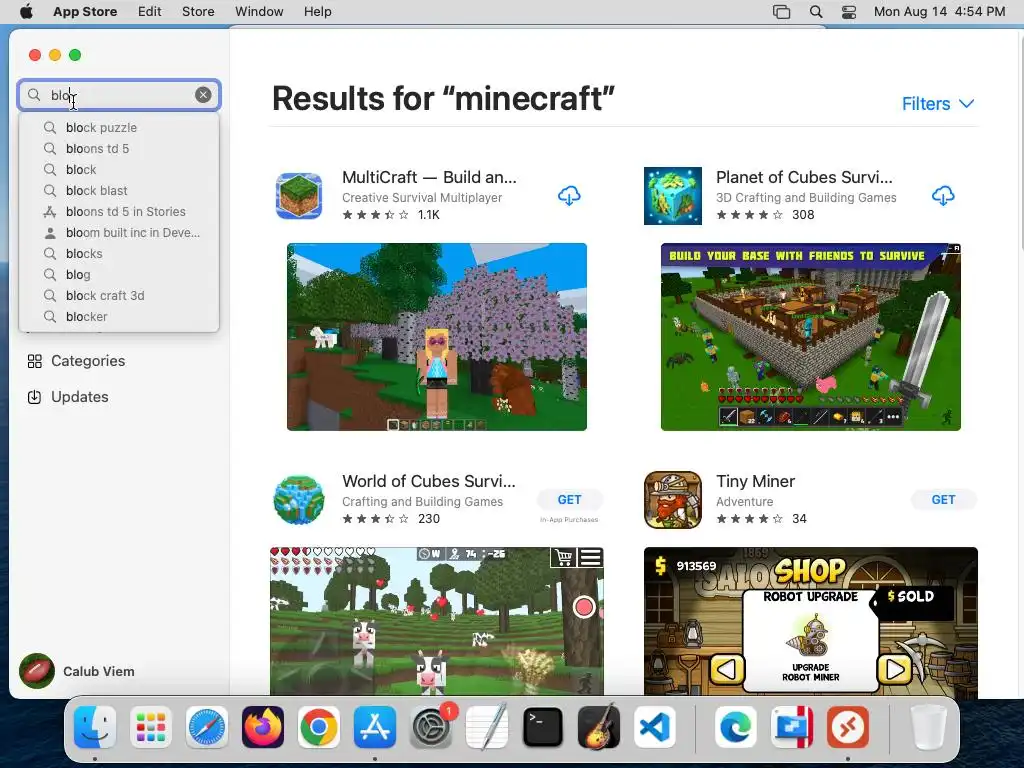Get the Tiny Miner app
The width and height of the screenshot is (1024, 768).
click(x=943, y=500)
